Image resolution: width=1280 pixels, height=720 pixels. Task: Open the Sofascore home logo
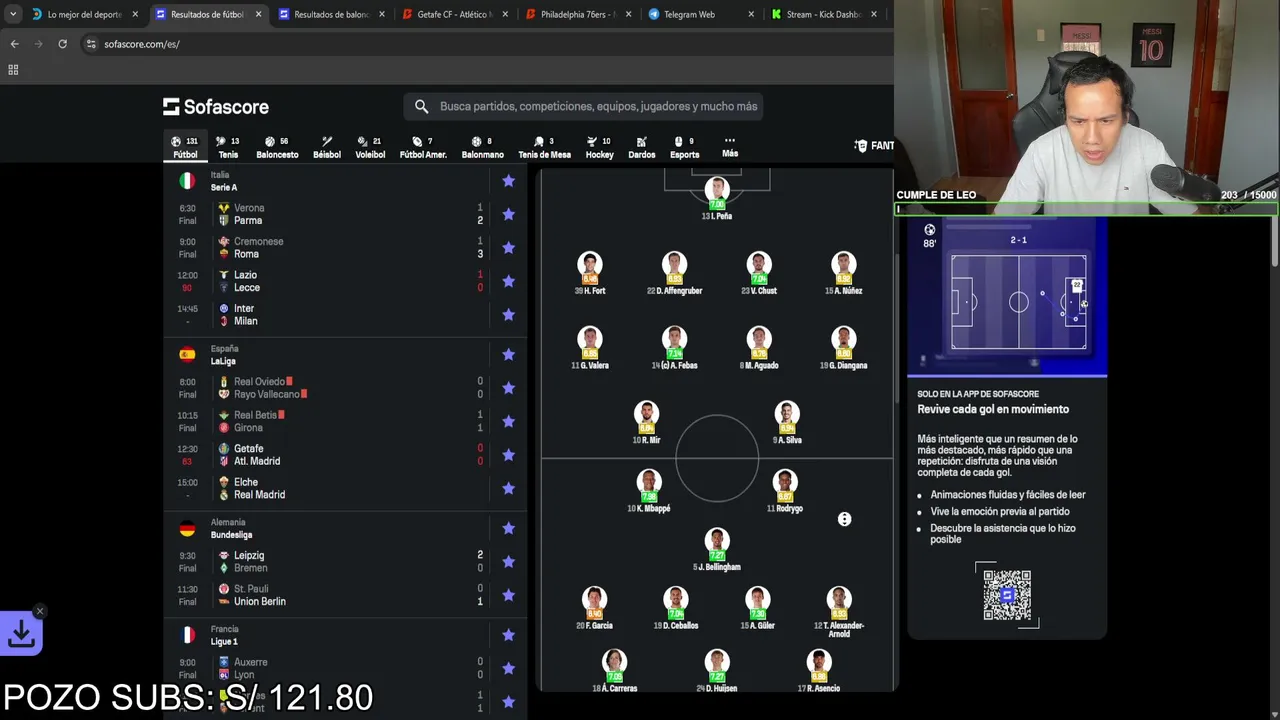point(216,107)
